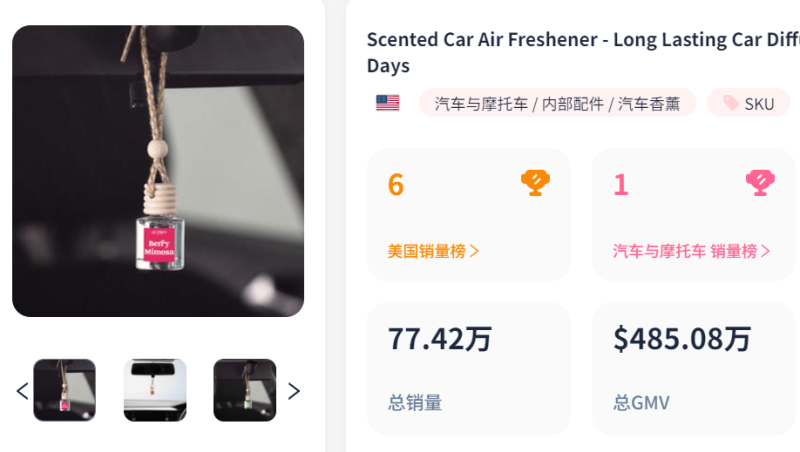Select the third product thumbnail
The width and height of the screenshot is (800, 452).
244,390
